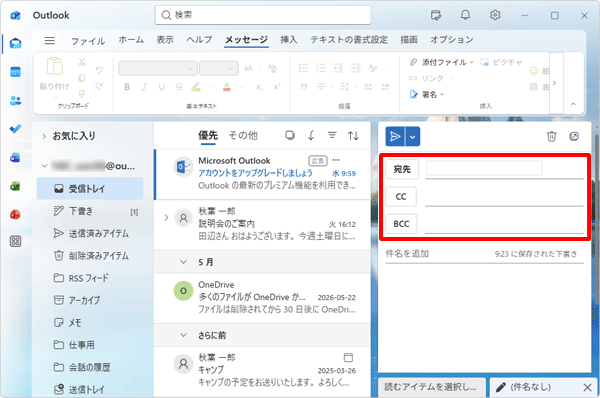Click the 読むアイテムを選択し... bottom tab
Screen dimensions: 600x398
[431, 387]
